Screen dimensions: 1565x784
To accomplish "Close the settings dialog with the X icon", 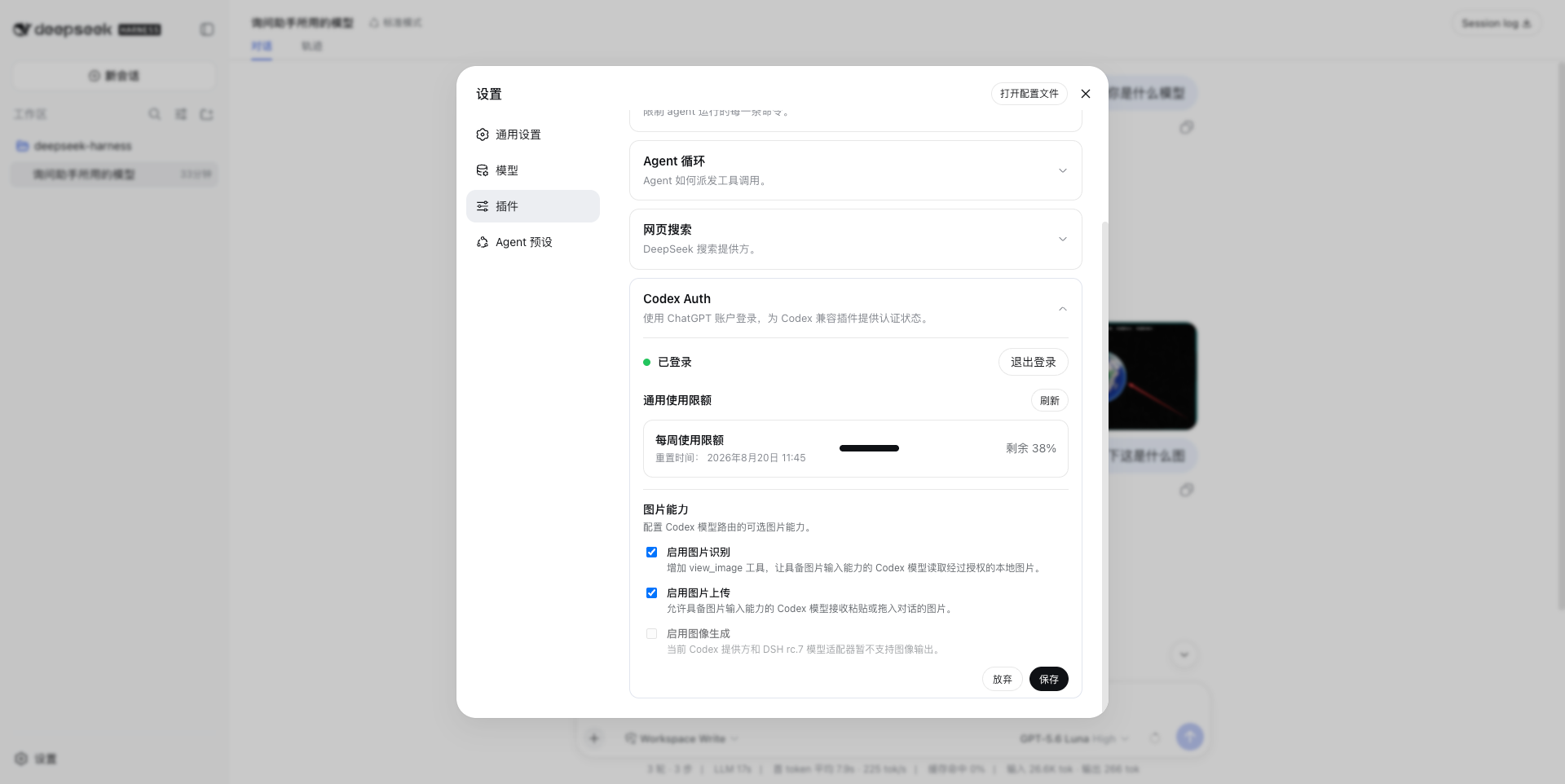I will [1085, 94].
